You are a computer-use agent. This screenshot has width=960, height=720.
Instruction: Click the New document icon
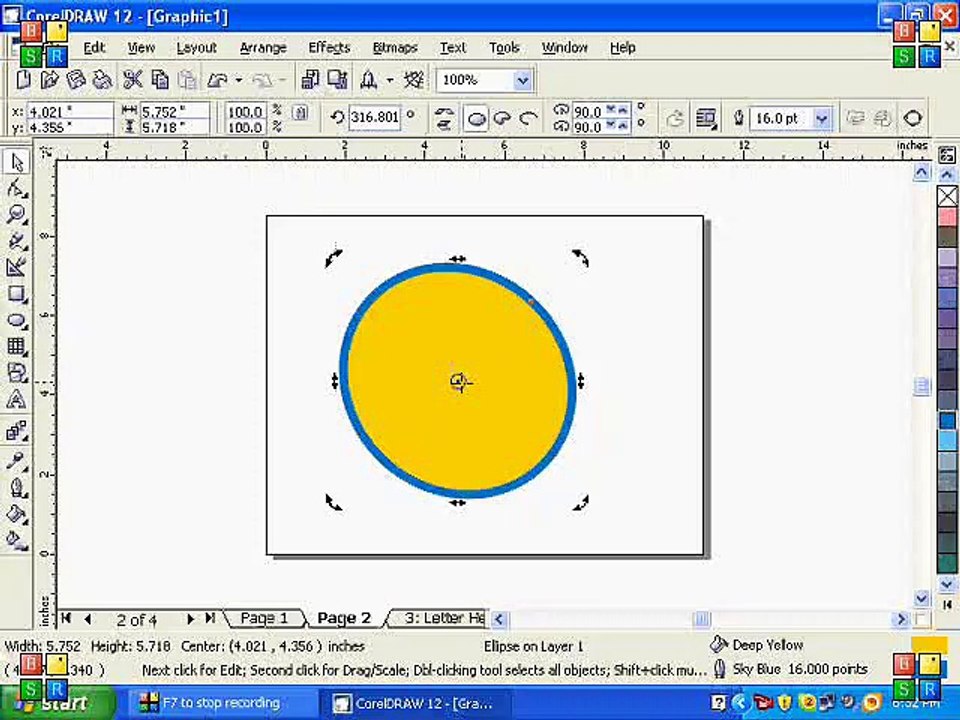(23, 80)
